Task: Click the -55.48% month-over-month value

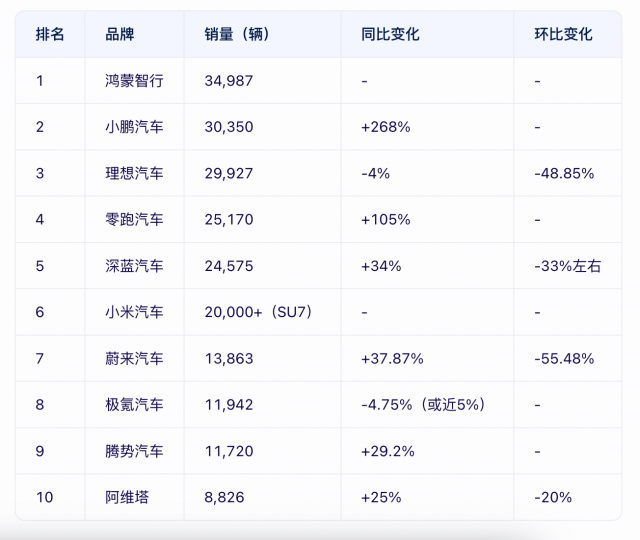Action: [564, 359]
